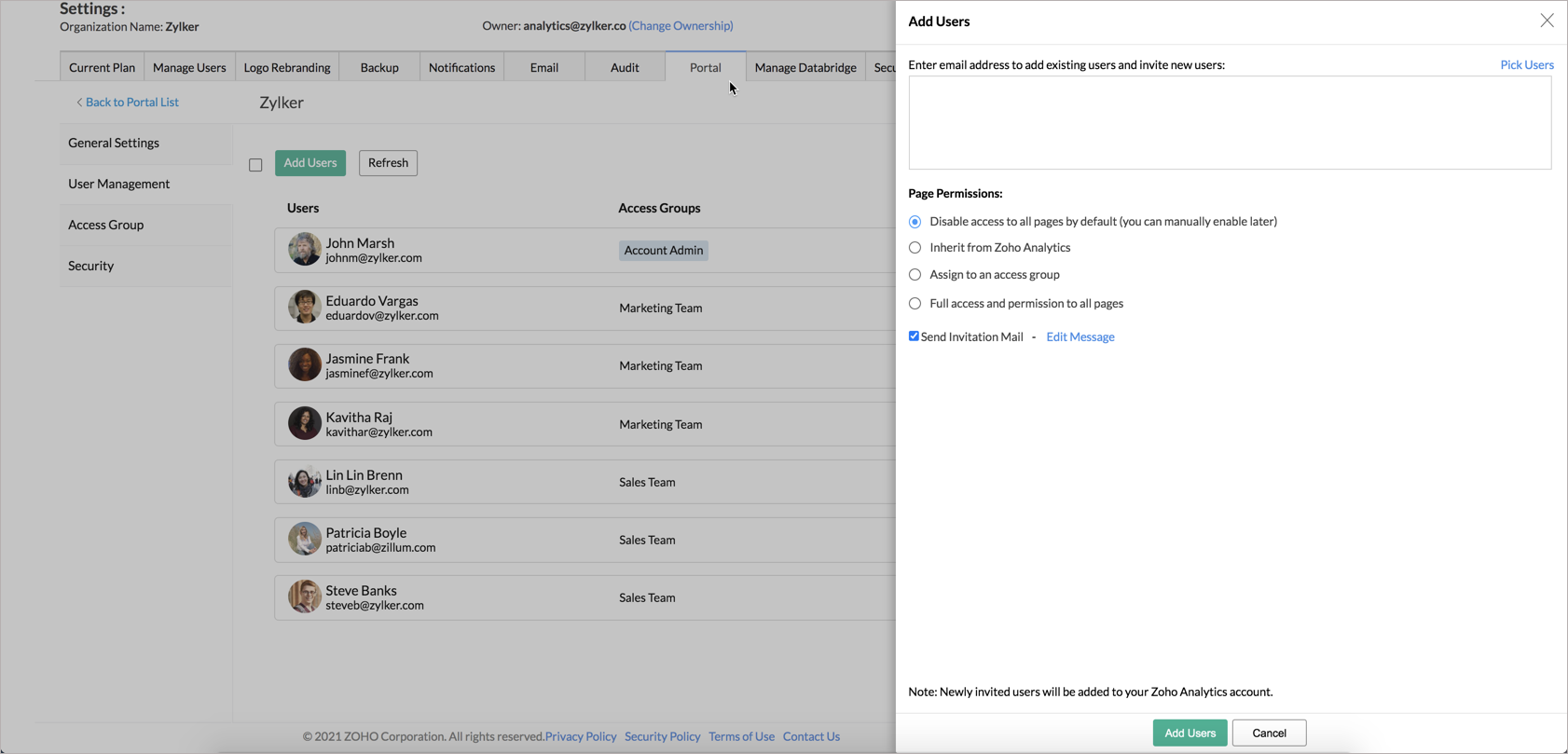Click Lin Lin Brenn's Sales Team cell
Screen dimensions: 1568x754
(x=647, y=482)
